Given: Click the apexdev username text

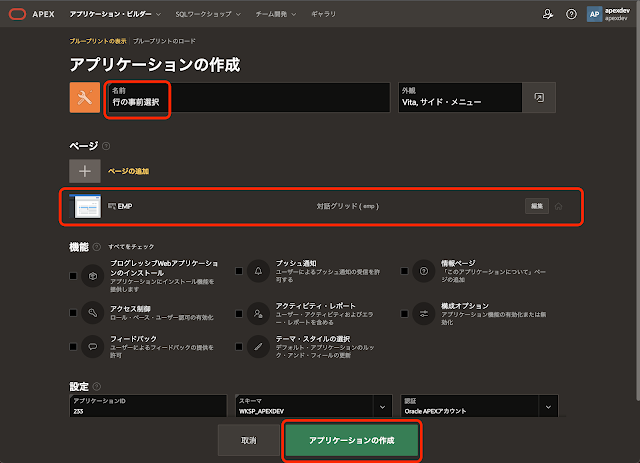Looking at the screenshot, I should point(617,11).
